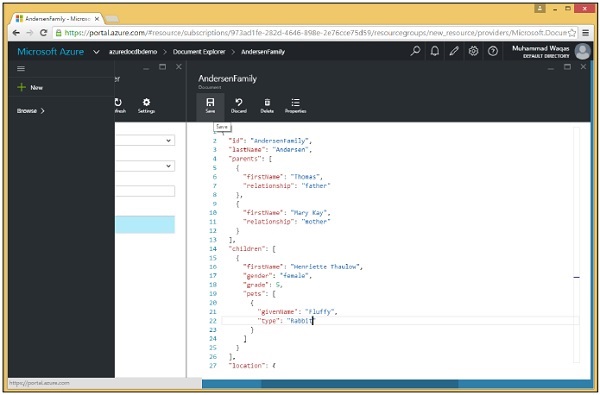The height and width of the screenshot is (395, 600).
Task: Click the horizontal scrollbar at bottom
Action: coord(360,384)
